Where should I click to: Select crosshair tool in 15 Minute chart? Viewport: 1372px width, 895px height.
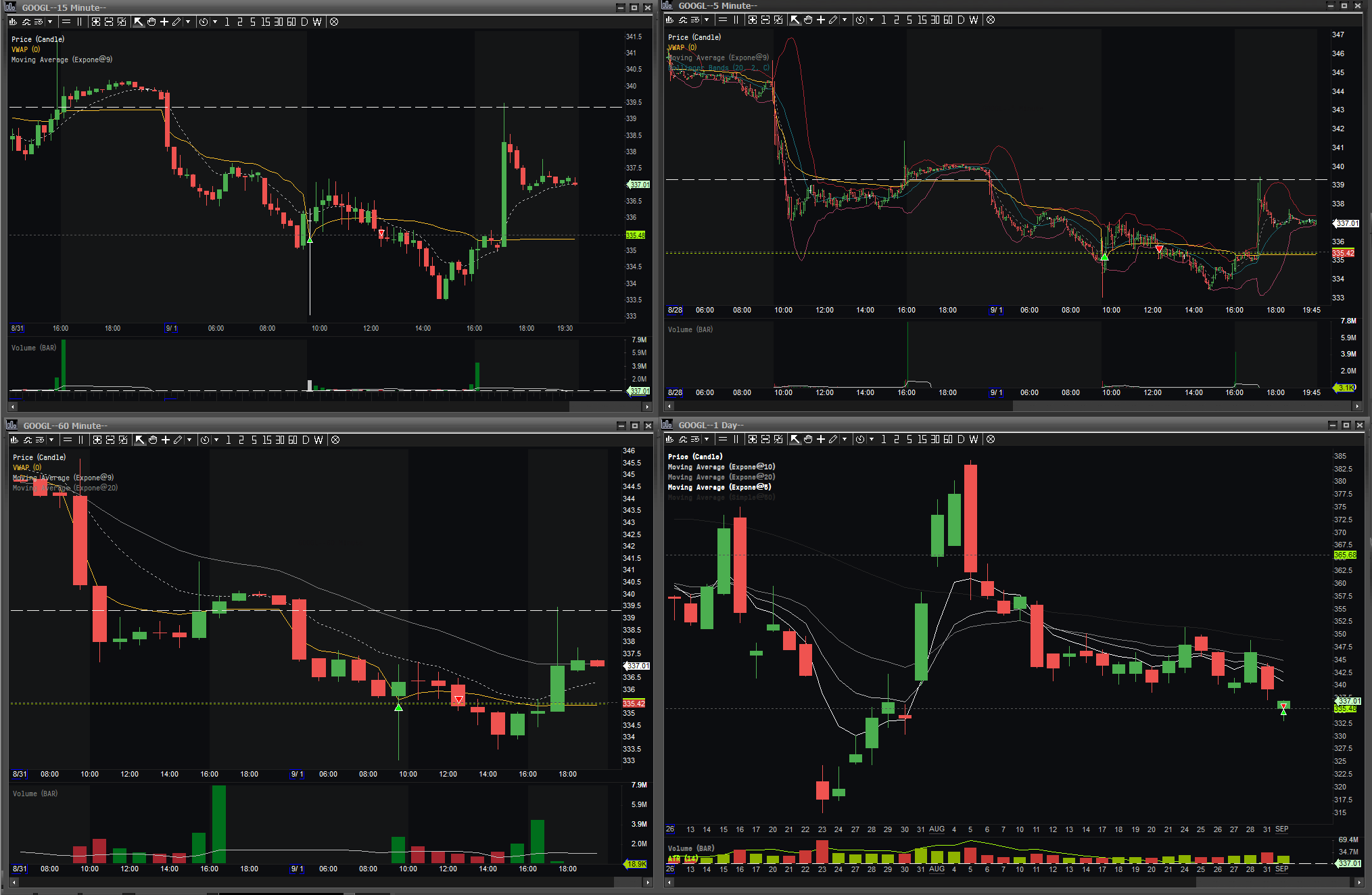[164, 22]
